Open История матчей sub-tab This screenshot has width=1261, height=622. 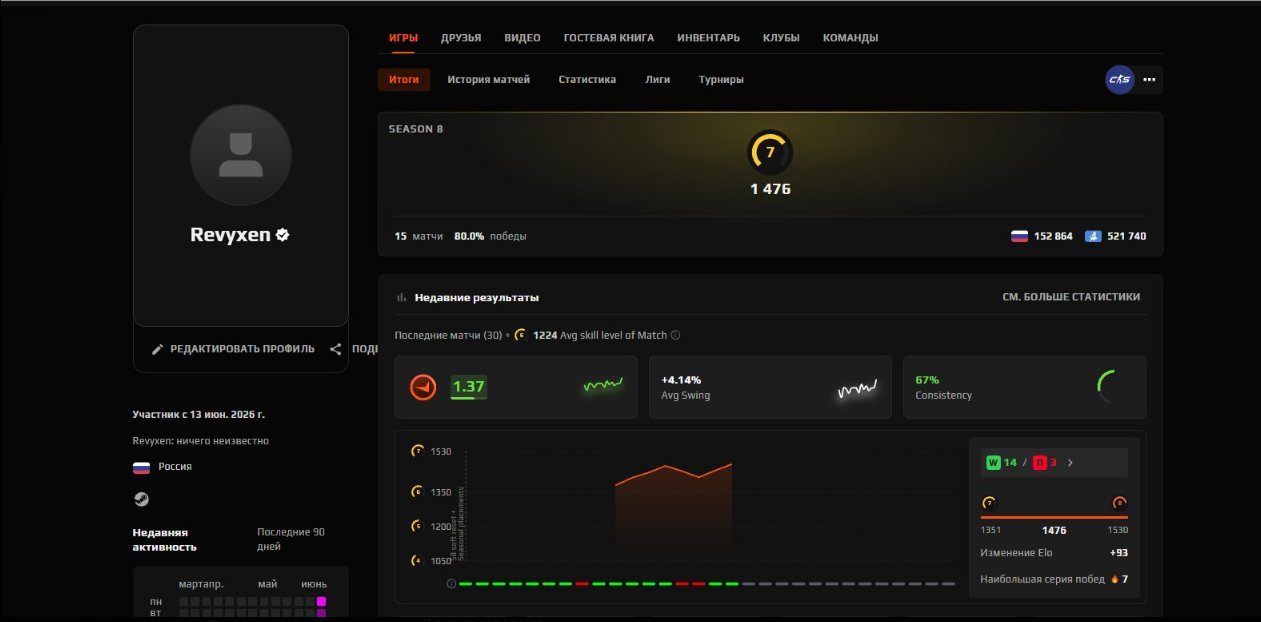488,79
